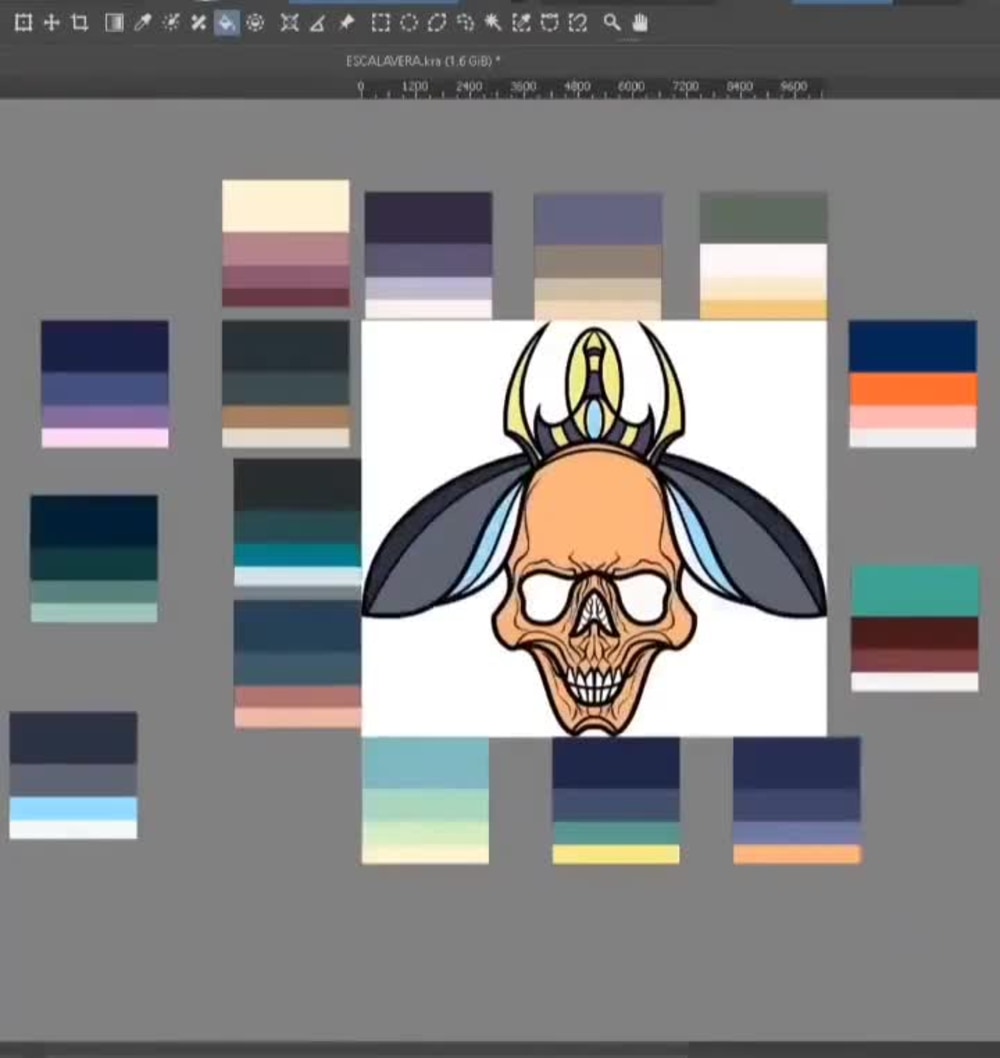Pick a color with the Color Sampler tool

pos(141,22)
